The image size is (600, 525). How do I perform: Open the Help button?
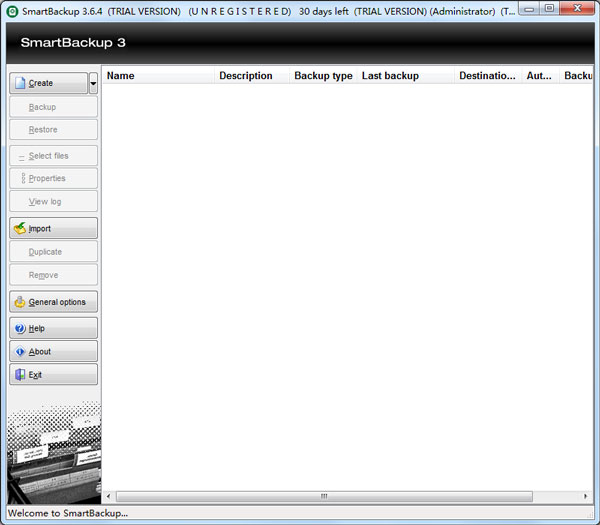[54, 328]
